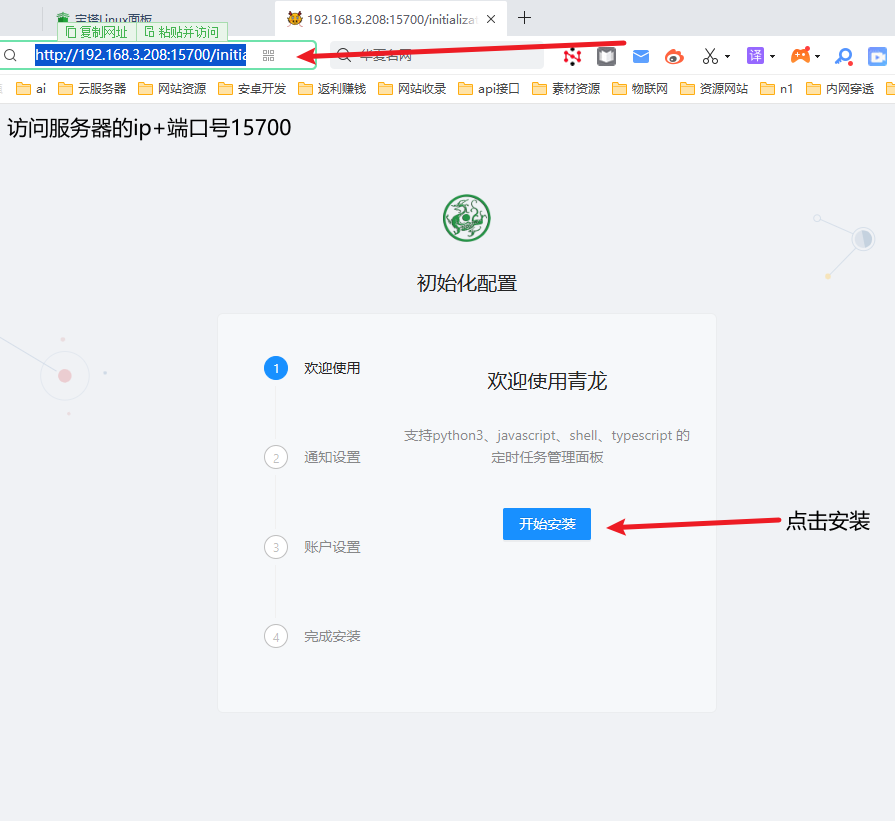The image size is (895, 821).
Task: Click the 开始安装 button
Action: [x=547, y=524]
